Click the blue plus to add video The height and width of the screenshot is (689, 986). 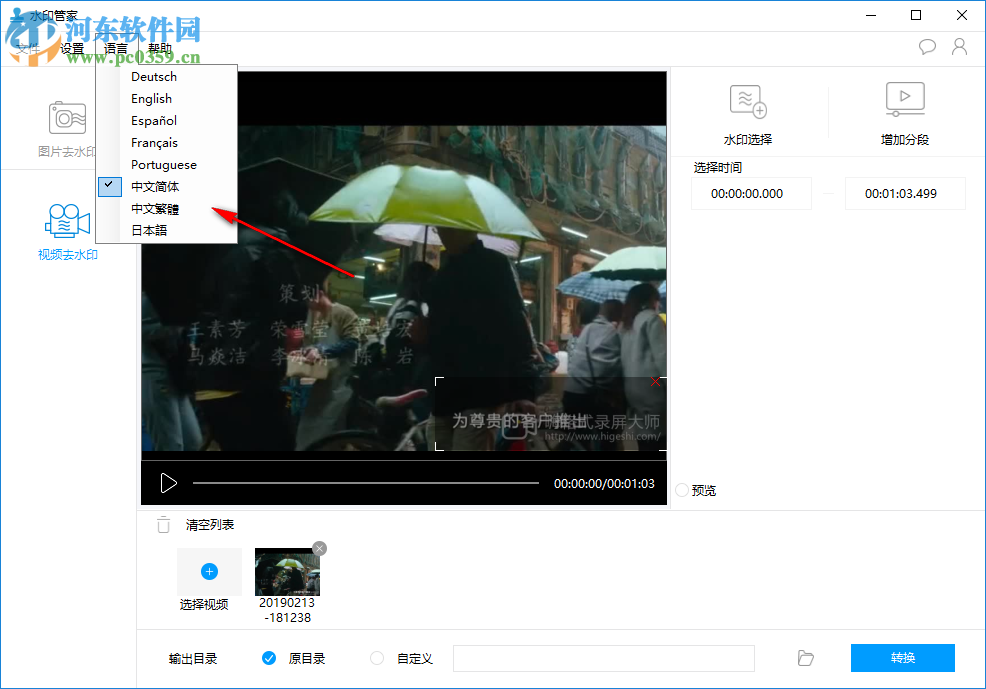tap(209, 571)
